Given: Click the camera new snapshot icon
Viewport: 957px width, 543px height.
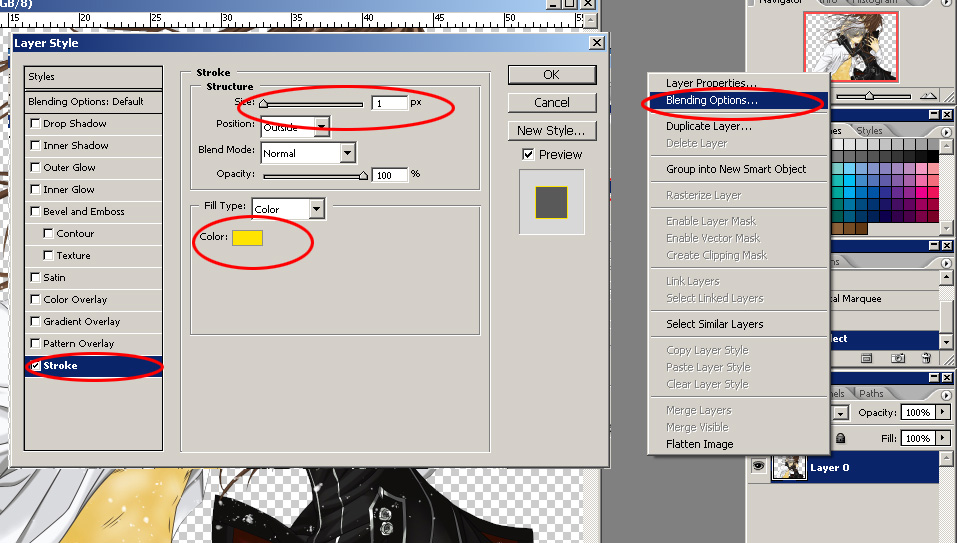Looking at the screenshot, I should tap(898, 358).
